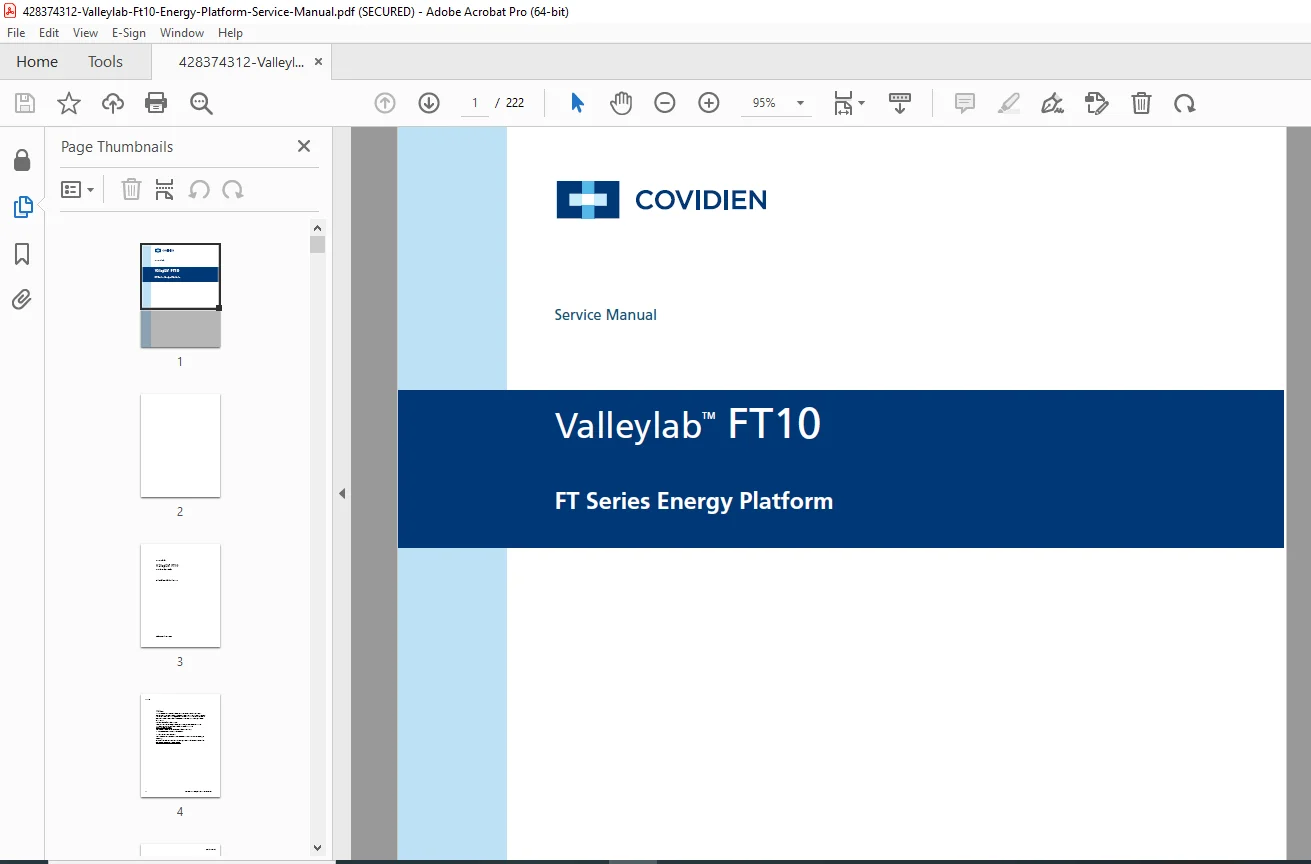Click the Save file icon

coord(25,103)
